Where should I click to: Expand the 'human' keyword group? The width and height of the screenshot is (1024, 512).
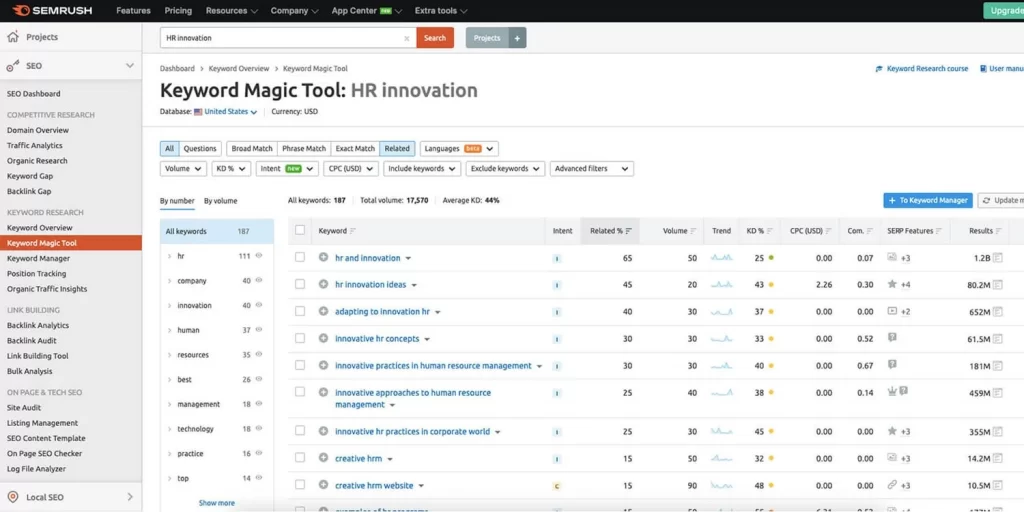[x=169, y=330]
